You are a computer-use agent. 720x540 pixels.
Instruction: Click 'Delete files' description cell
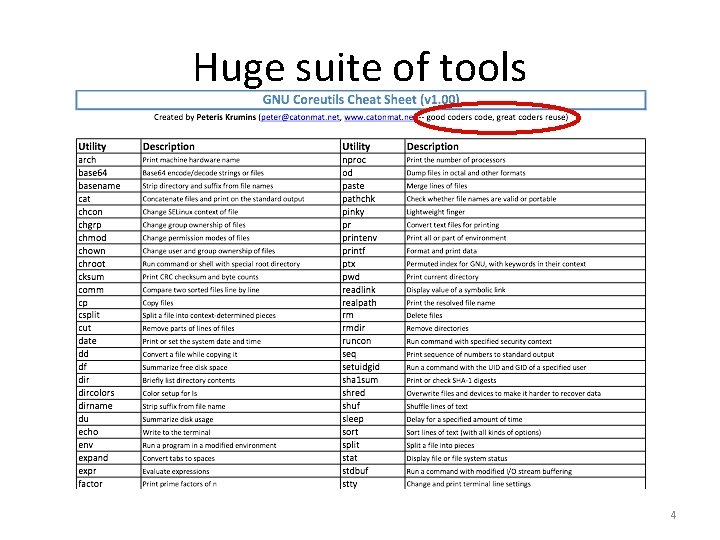point(525,315)
